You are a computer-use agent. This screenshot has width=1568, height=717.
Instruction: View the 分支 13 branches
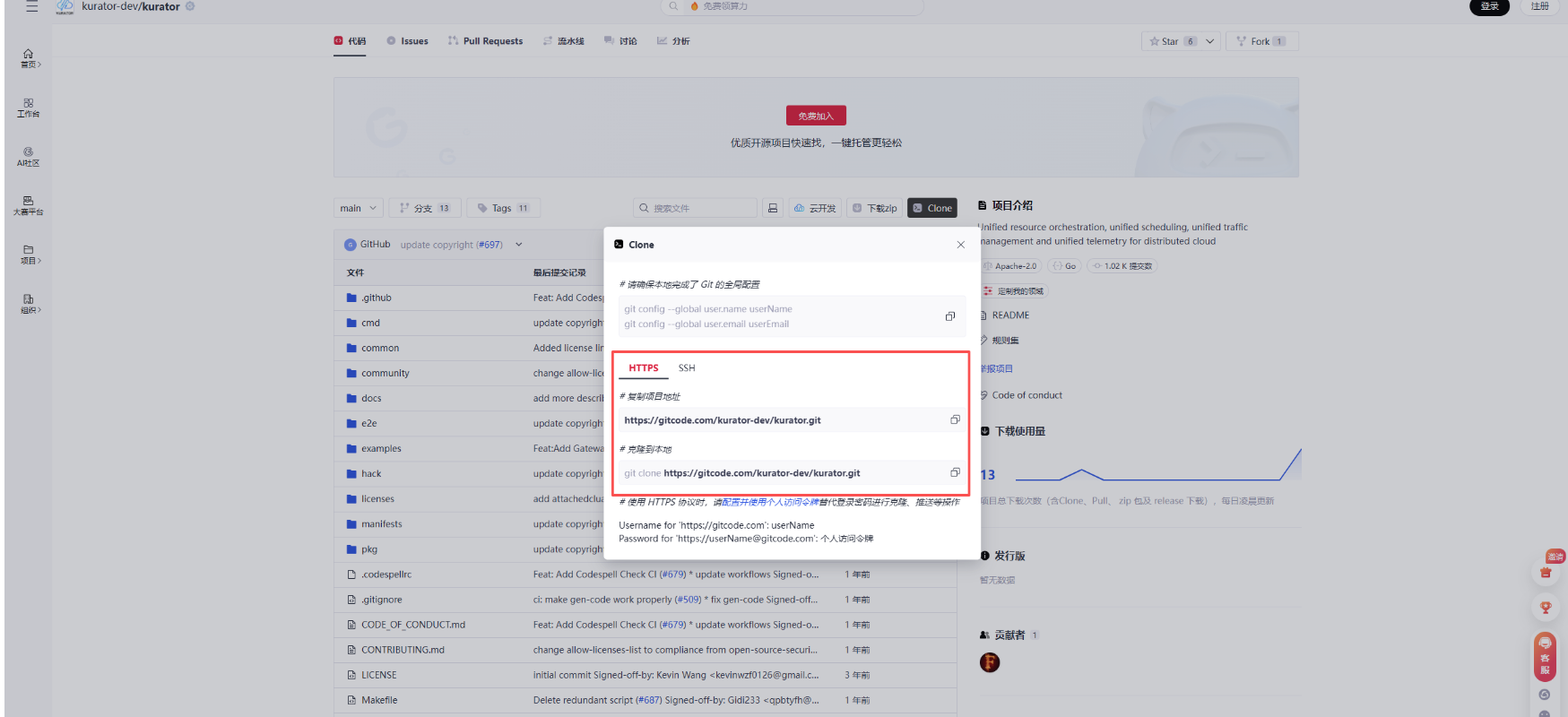425,208
